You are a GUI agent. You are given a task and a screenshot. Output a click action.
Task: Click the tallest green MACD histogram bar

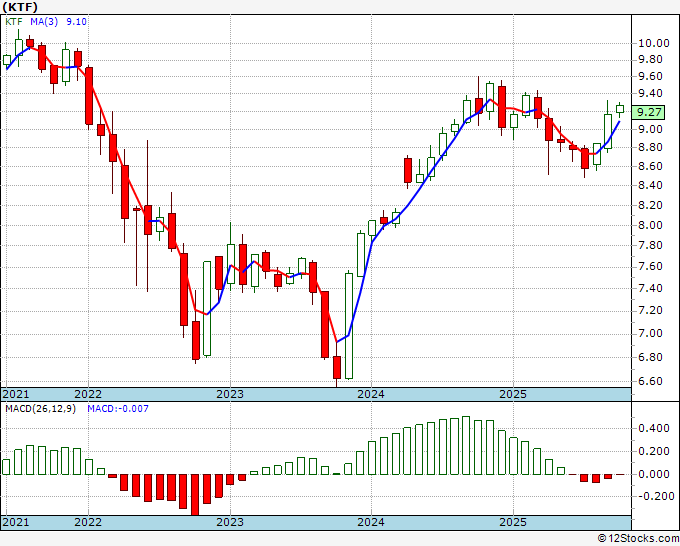click(466, 445)
